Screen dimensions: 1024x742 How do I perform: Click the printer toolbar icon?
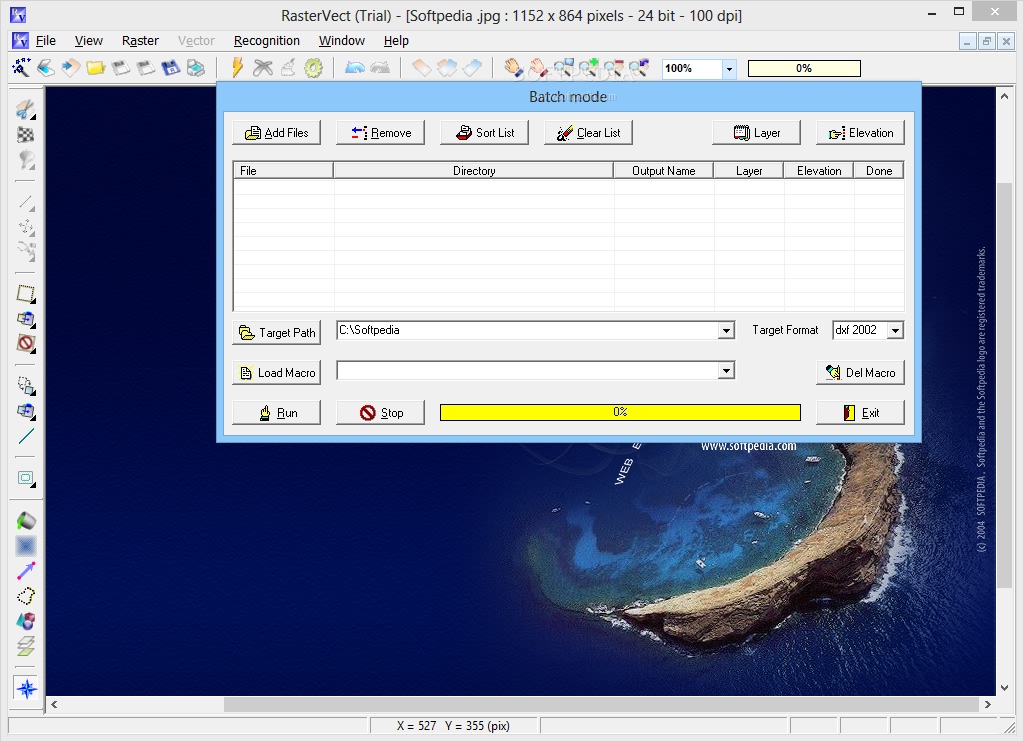click(195, 67)
